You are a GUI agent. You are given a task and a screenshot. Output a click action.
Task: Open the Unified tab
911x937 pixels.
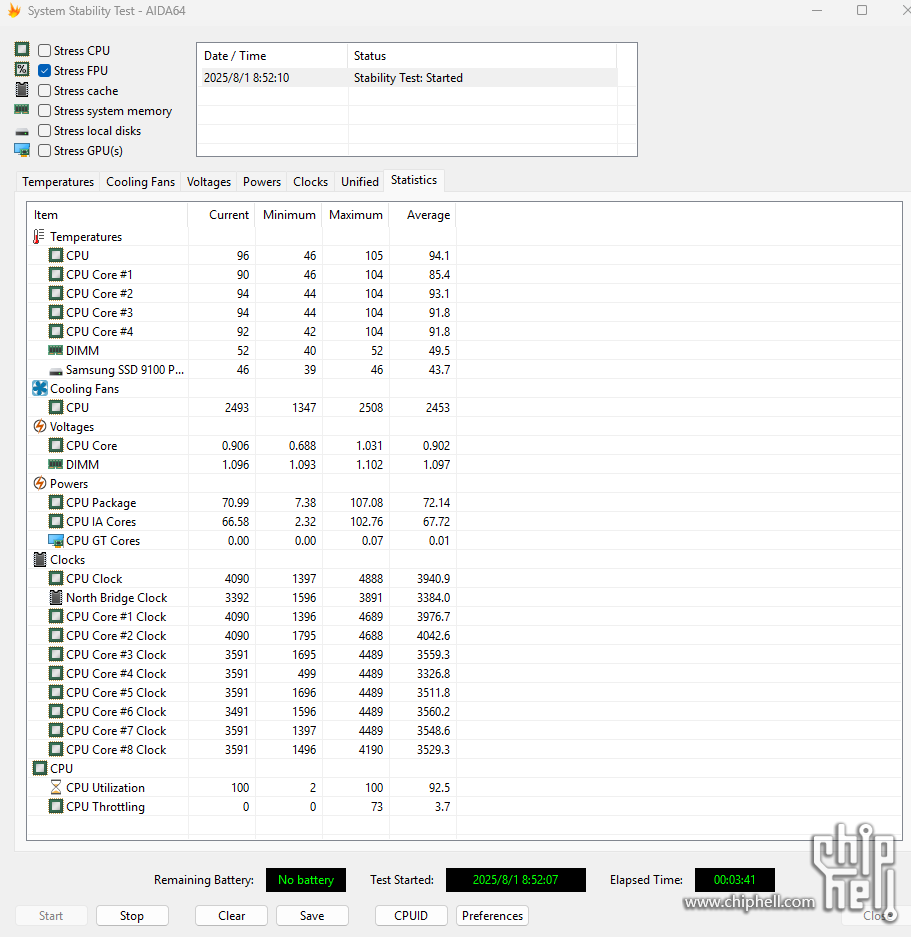point(360,182)
